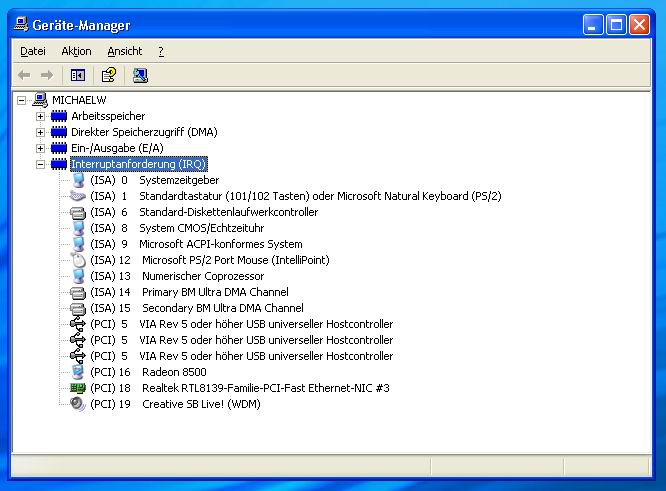Click the Diskettenlaufwerkcontroller icon
Image resolution: width=666 pixels, height=491 pixels.
(x=78, y=212)
